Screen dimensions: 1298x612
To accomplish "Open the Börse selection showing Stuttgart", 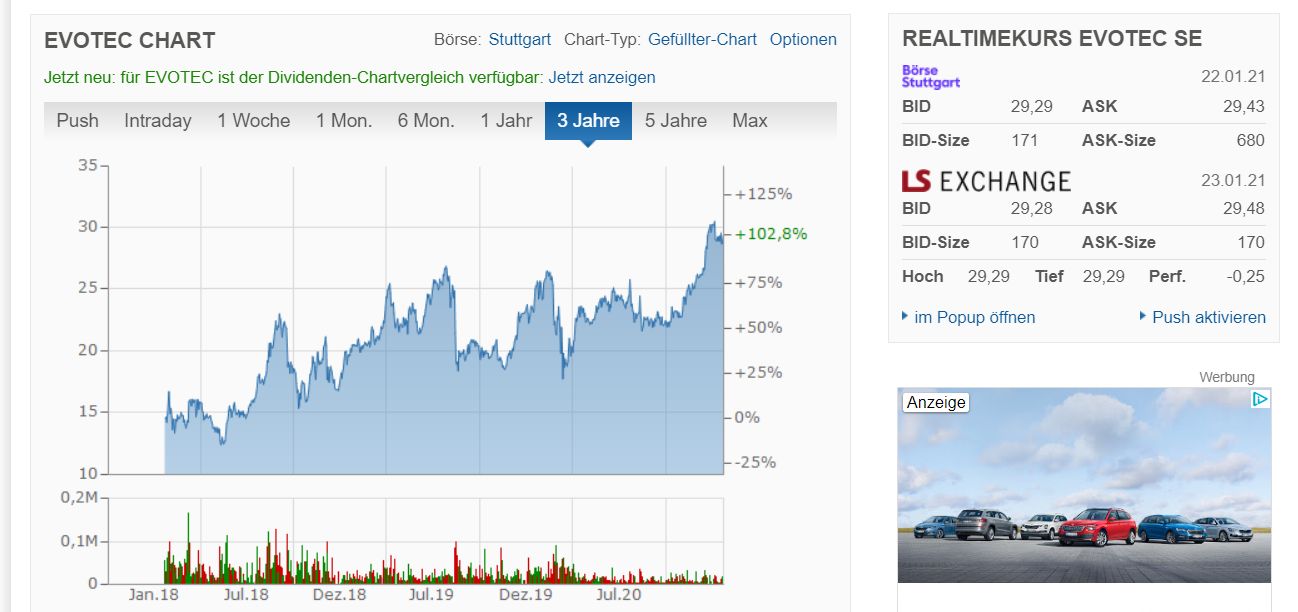I will [519, 40].
